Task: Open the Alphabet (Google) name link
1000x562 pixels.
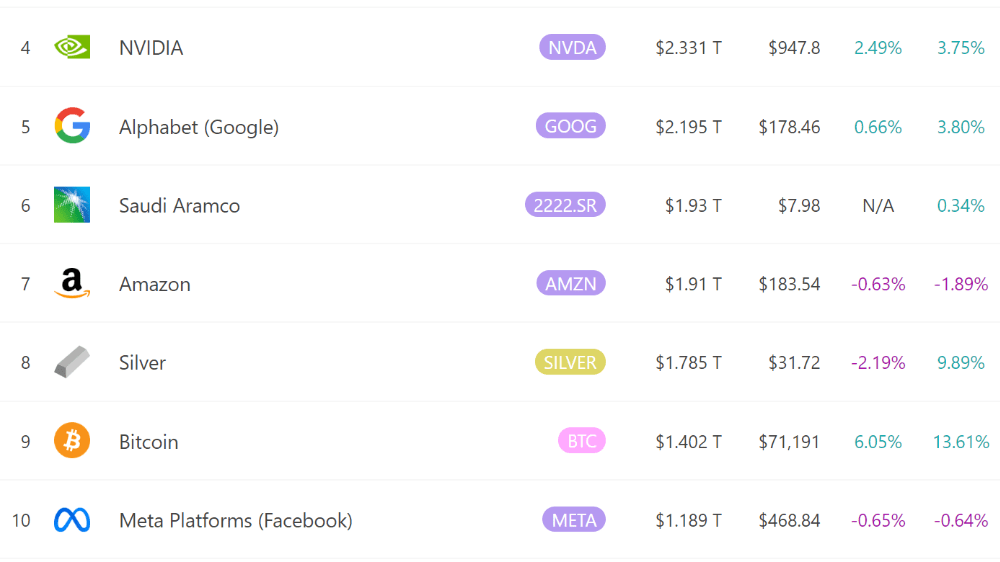Action: click(x=199, y=126)
